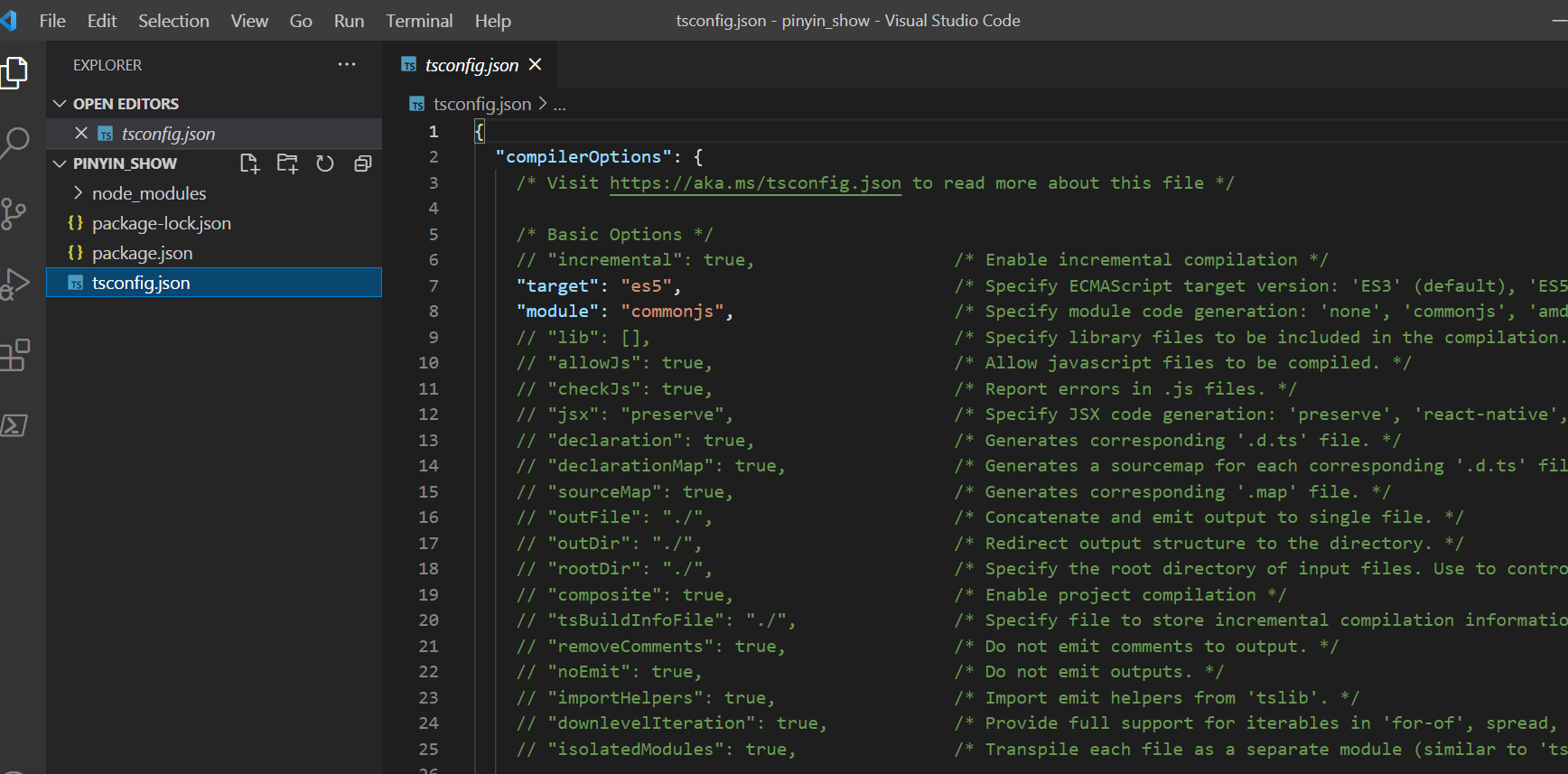Image resolution: width=1568 pixels, height=774 pixels.
Task: Click the opening brace on line 1
Action: tap(480, 132)
